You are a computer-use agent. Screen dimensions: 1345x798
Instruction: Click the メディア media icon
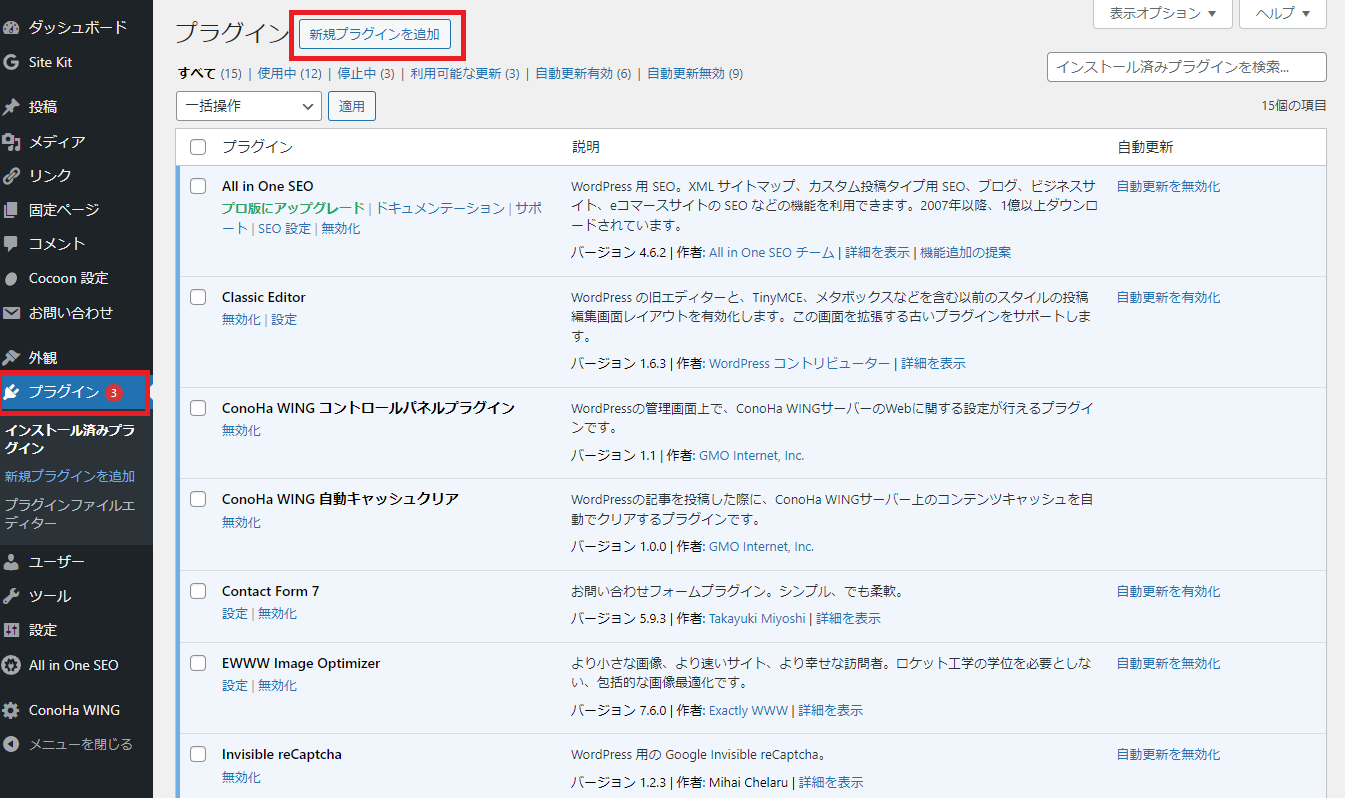(12, 141)
